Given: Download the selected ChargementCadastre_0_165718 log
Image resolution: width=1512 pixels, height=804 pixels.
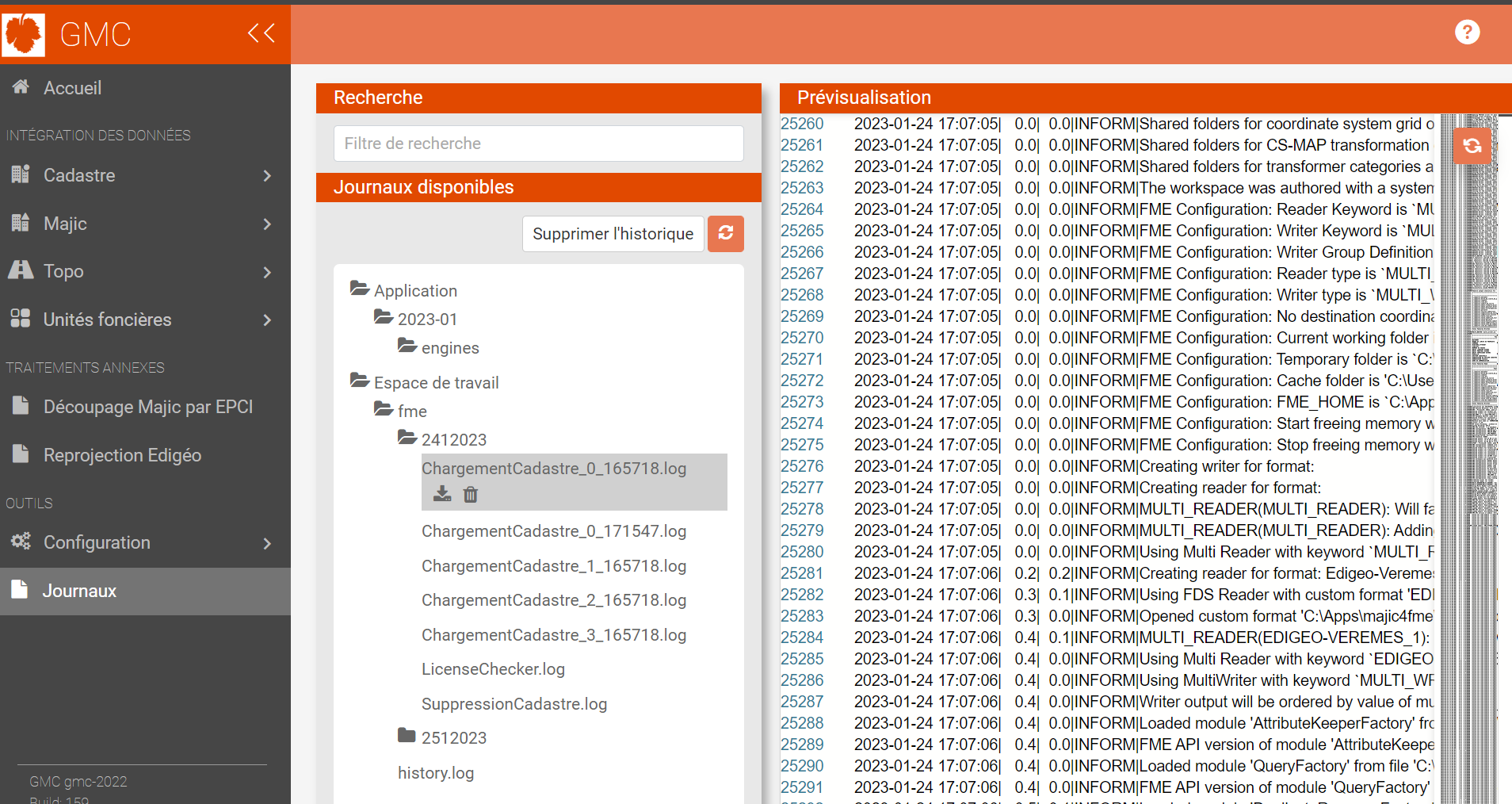Looking at the screenshot, I should coord(442,495).
